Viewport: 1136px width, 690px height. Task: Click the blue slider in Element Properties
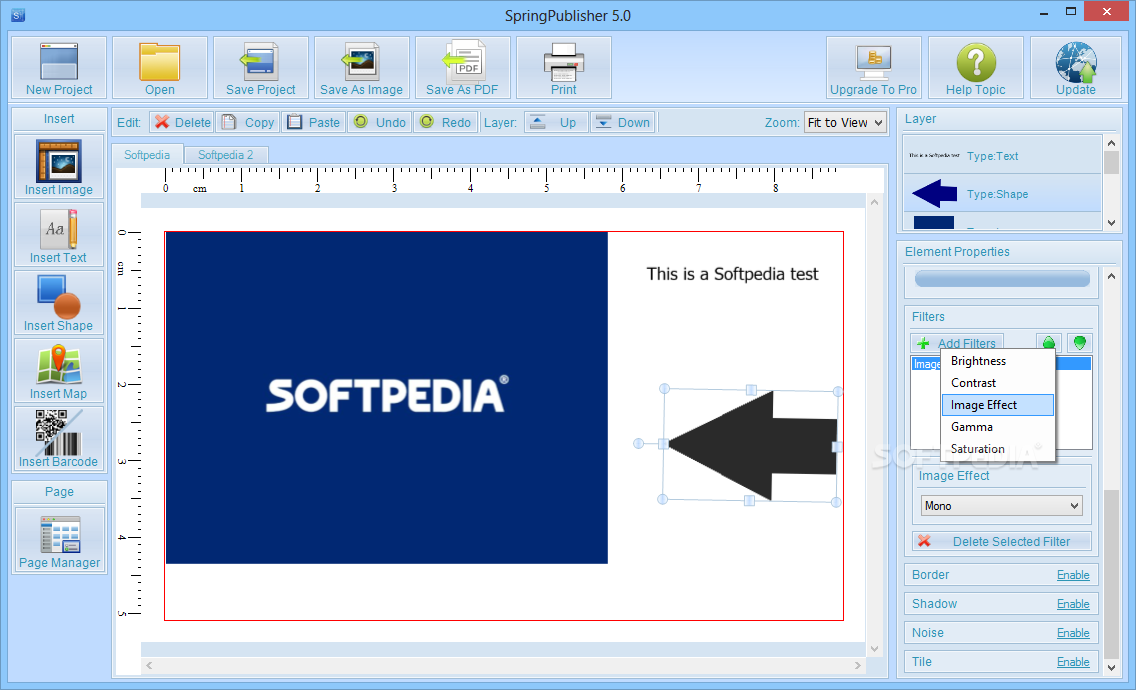pyautogui.click(x=1002, y=279)
